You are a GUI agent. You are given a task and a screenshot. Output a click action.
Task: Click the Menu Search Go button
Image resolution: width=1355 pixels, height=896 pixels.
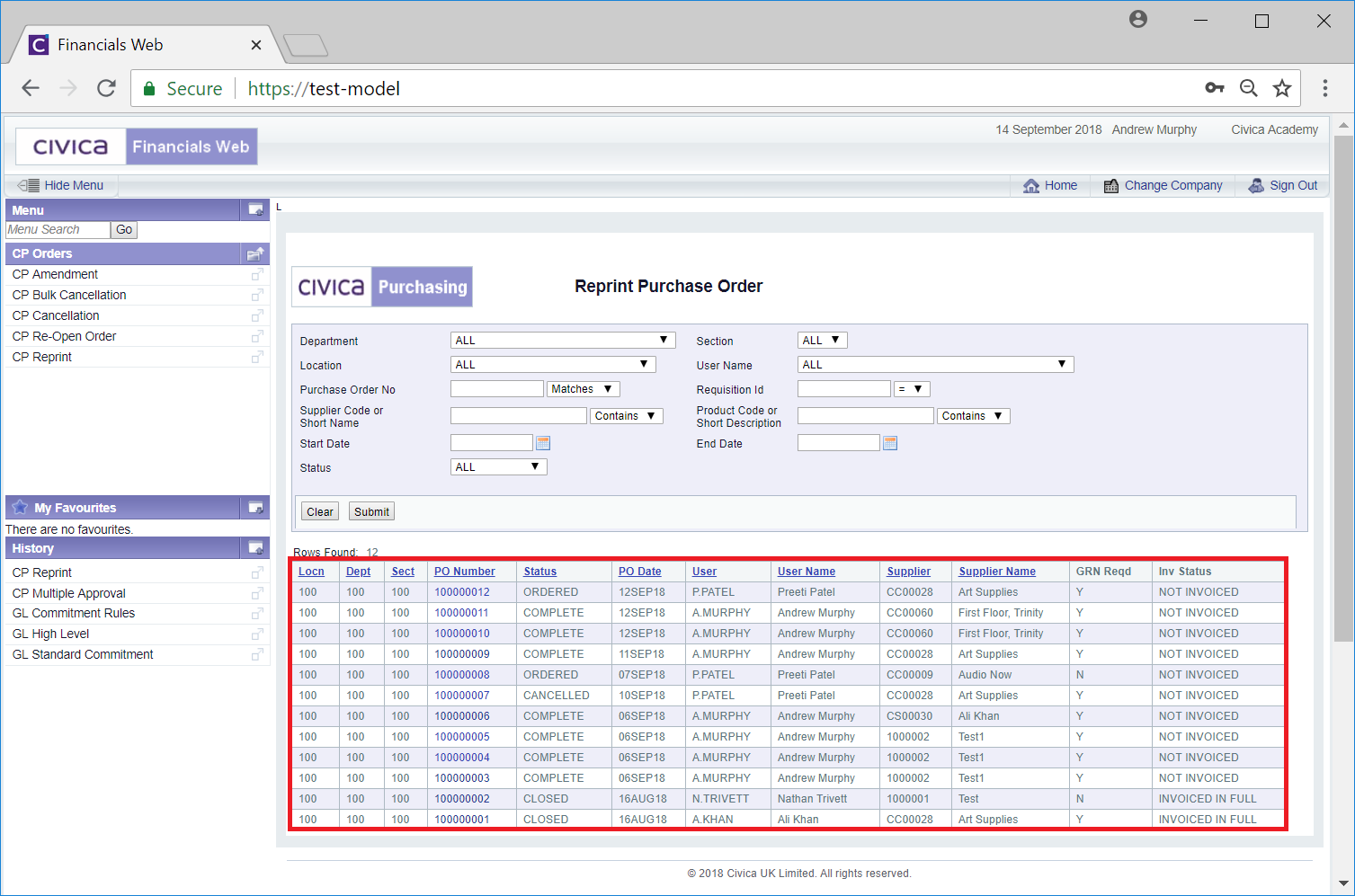click(124, 230)
